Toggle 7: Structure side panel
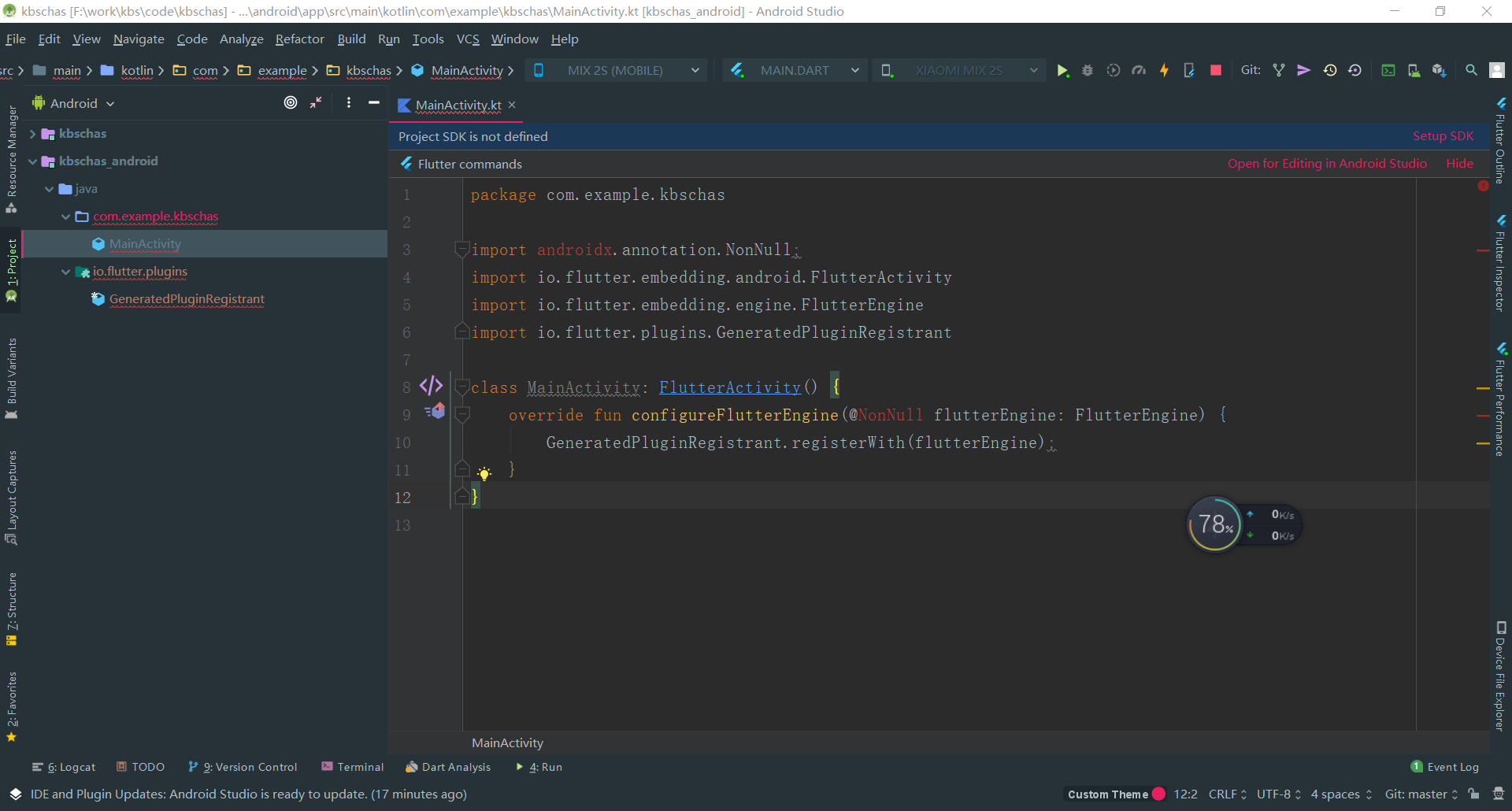 point(11,609)
